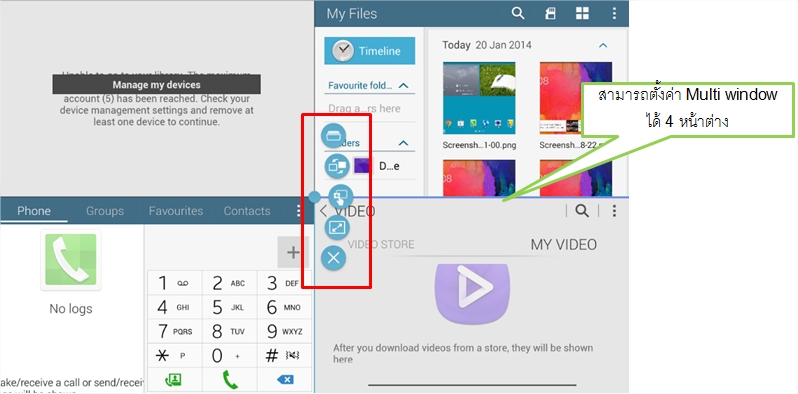Collapse the Favourite folders section
Screen dimensions: 798x394
coord(404,86)
